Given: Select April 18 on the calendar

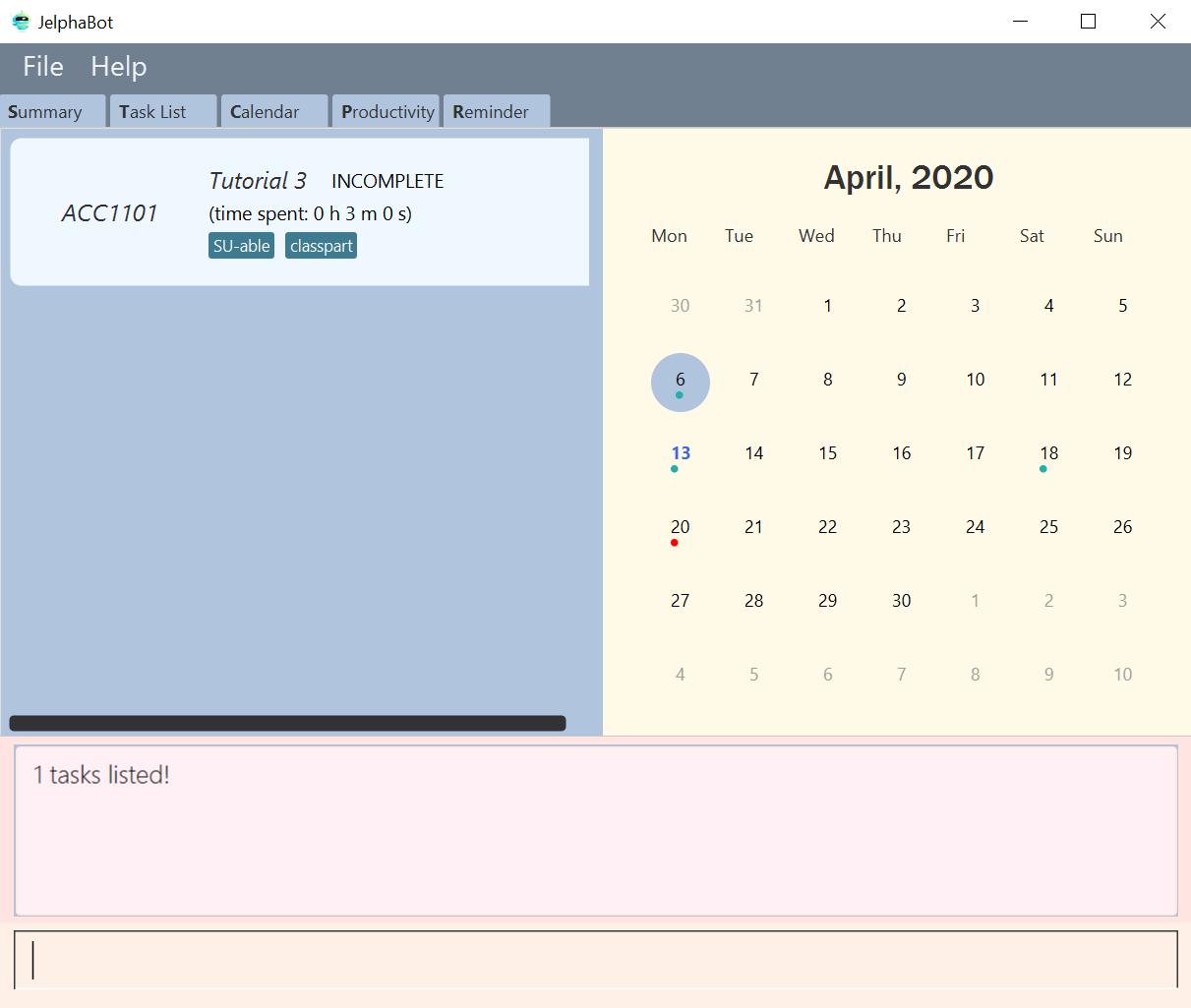Looking at the screenshot, I should click(x=1048, y=453).
